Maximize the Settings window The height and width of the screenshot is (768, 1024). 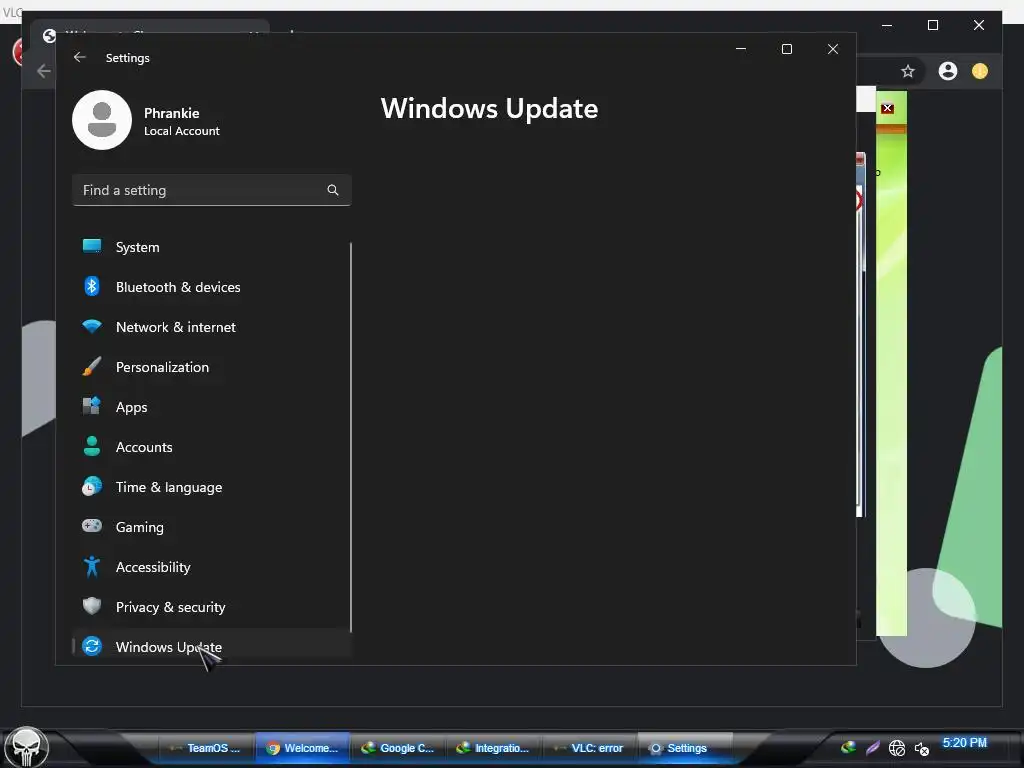pyautogui.click(x=786, y=49)
